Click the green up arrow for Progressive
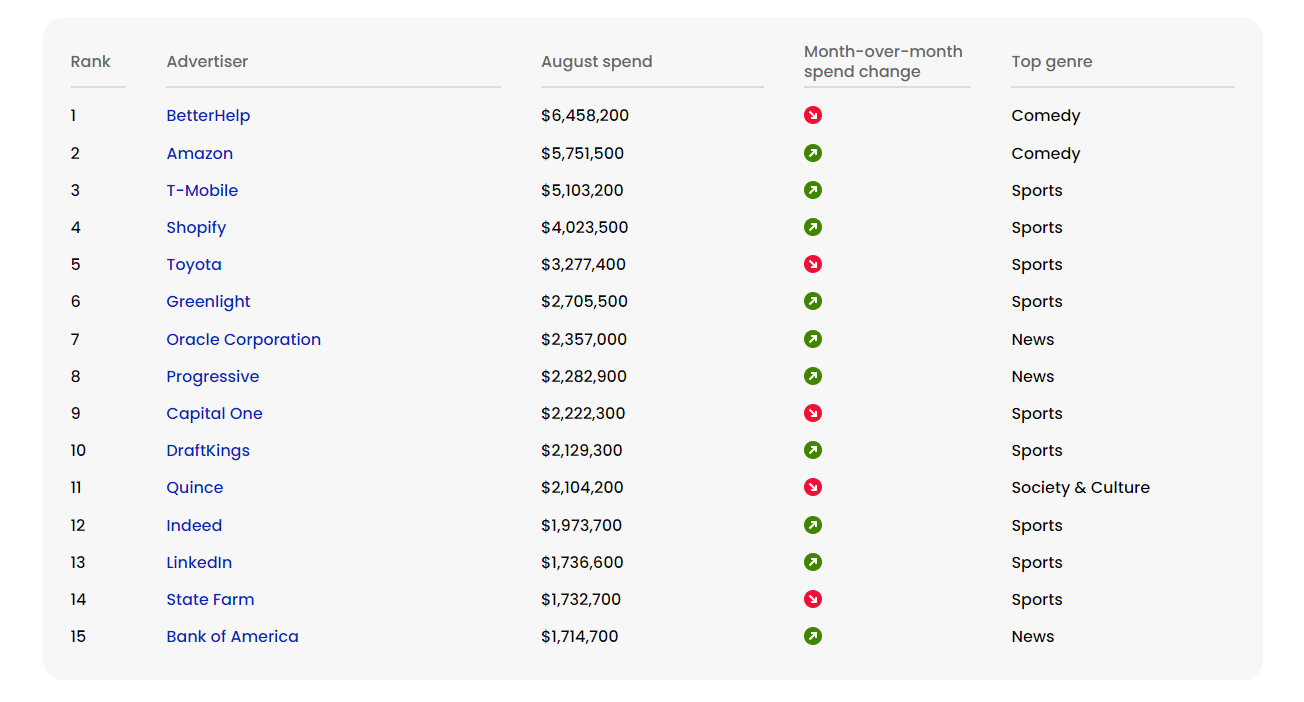 [x=813, y=376]
